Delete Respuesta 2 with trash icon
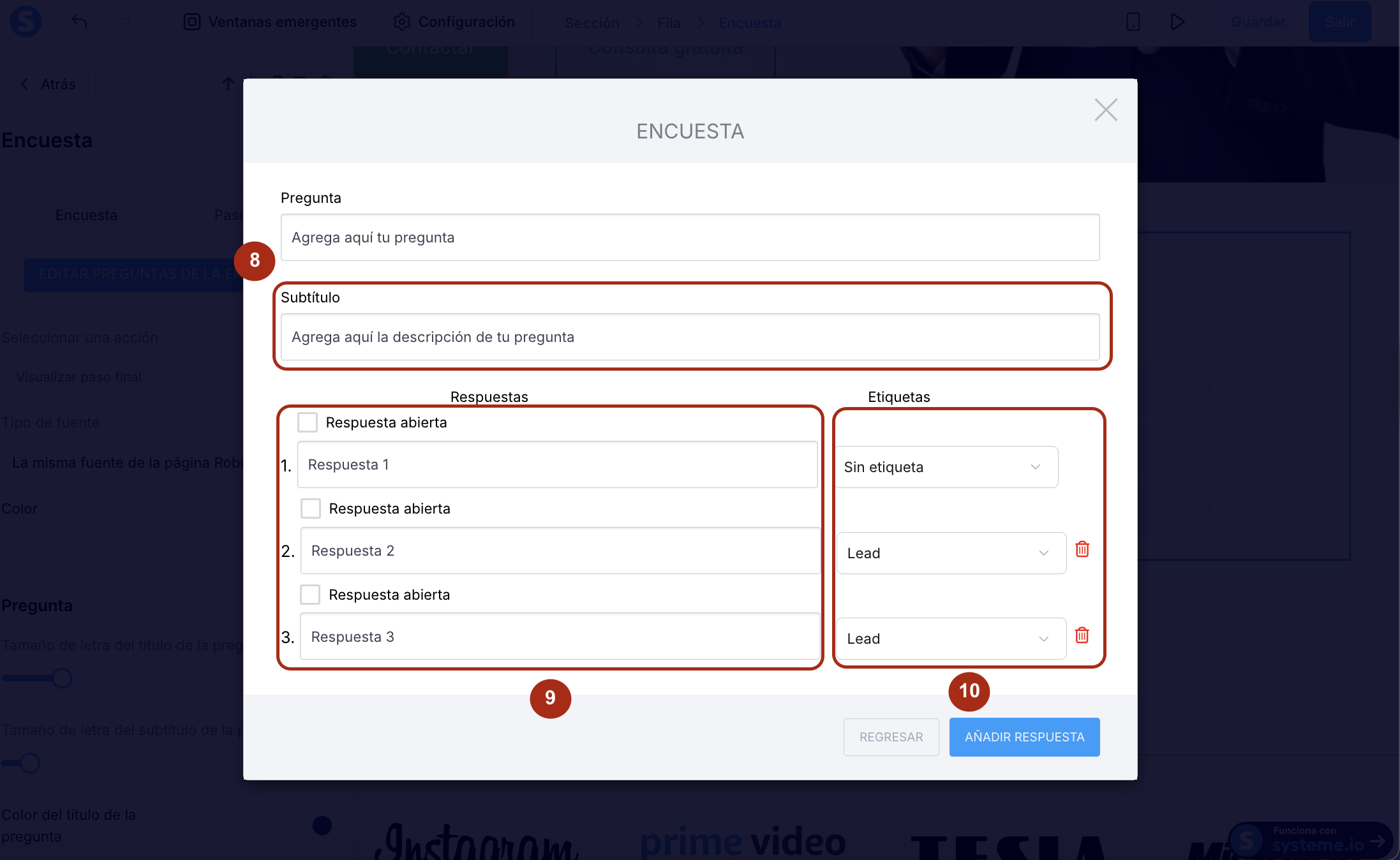The width and height of the screenshot is (1400, 860). tap(1082, 549)
